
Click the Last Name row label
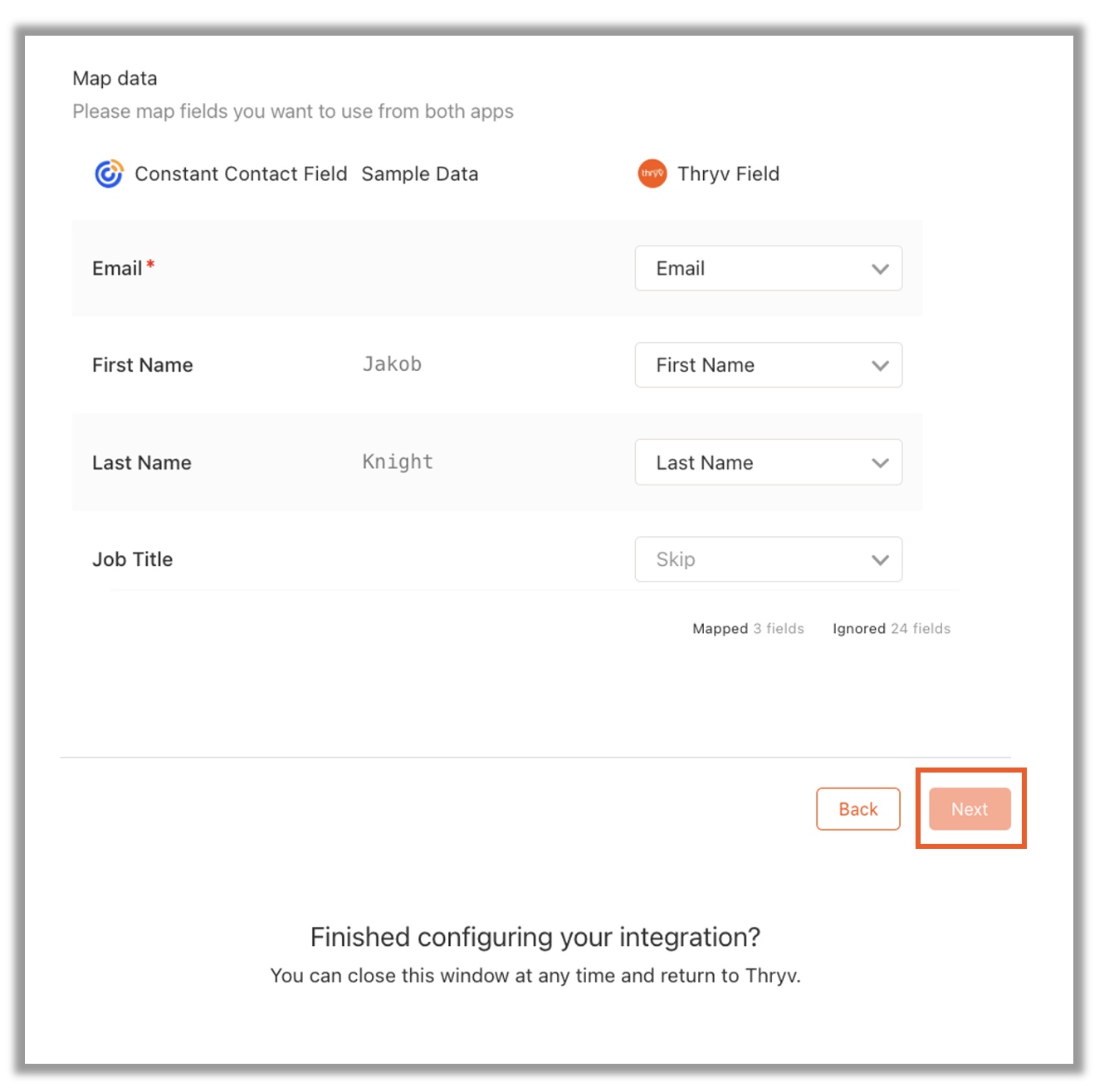pos(141,463)
